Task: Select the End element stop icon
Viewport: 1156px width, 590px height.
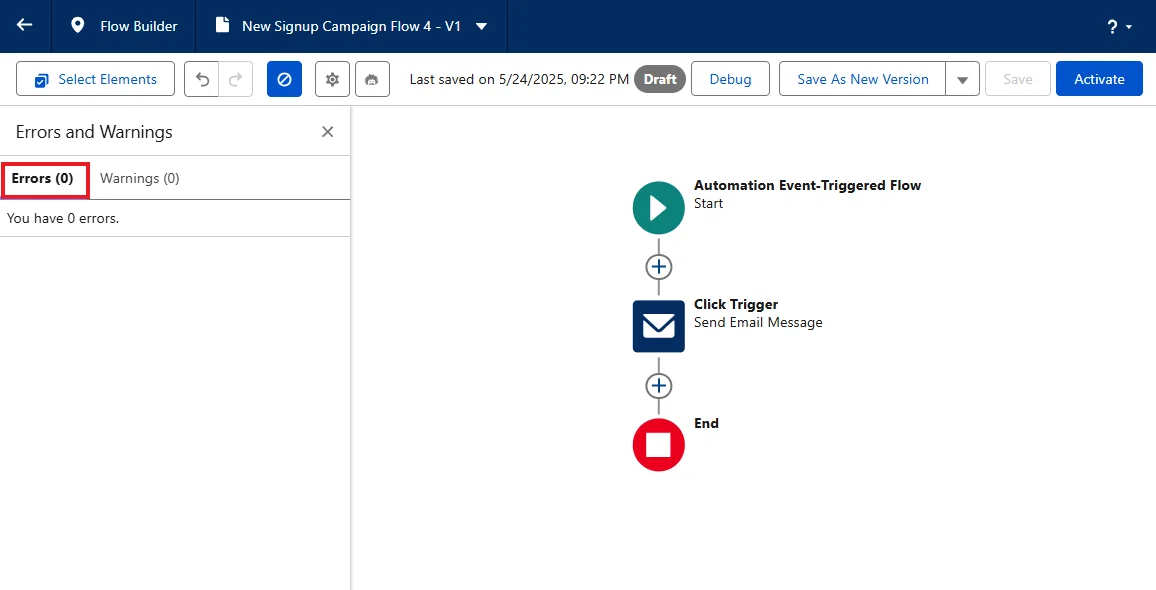Action: click(658, 445)
